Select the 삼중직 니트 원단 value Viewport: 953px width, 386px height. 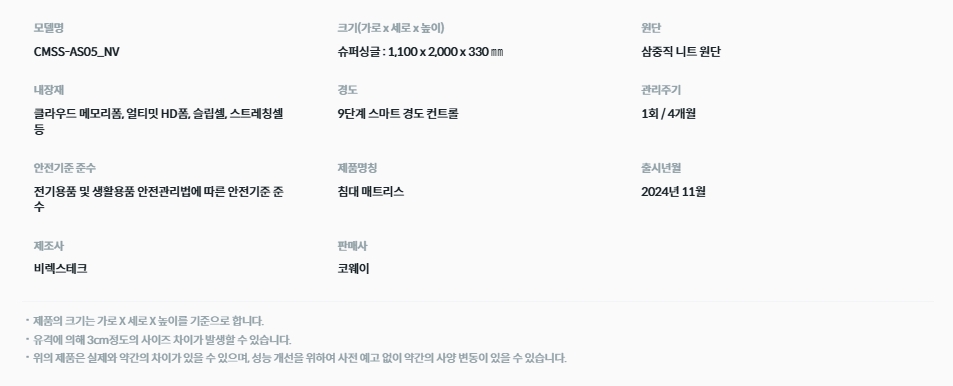681,52
